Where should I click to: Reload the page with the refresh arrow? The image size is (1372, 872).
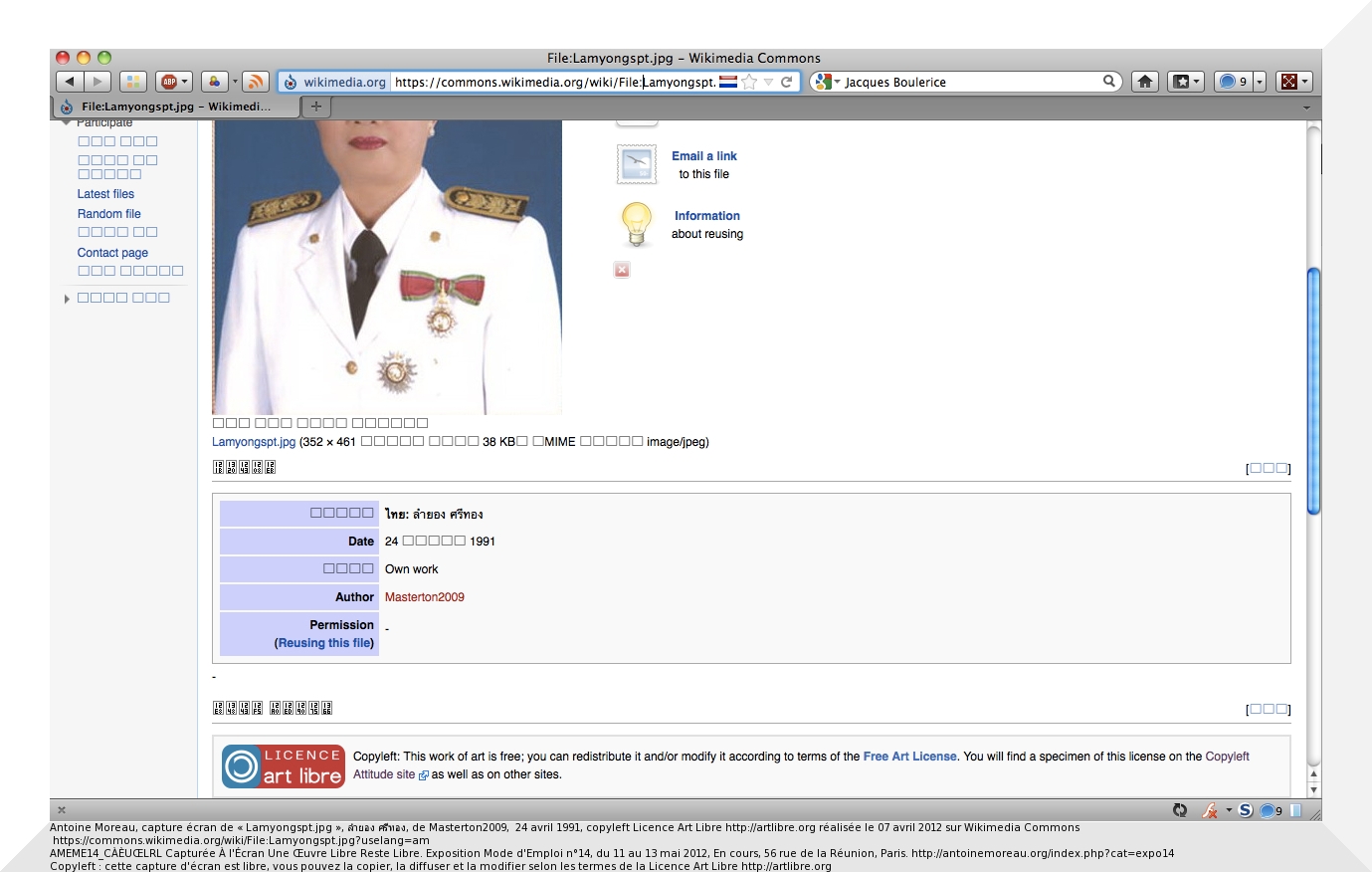787,82
